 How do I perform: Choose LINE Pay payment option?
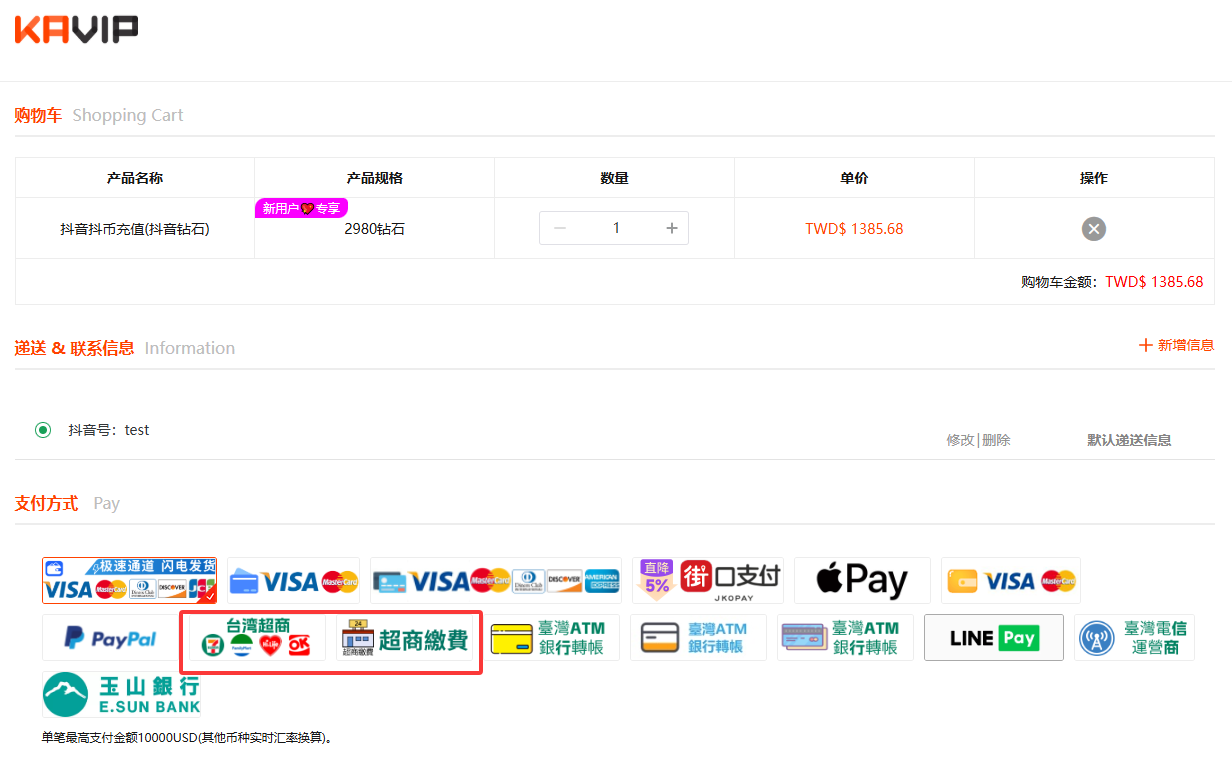[993, 638]
